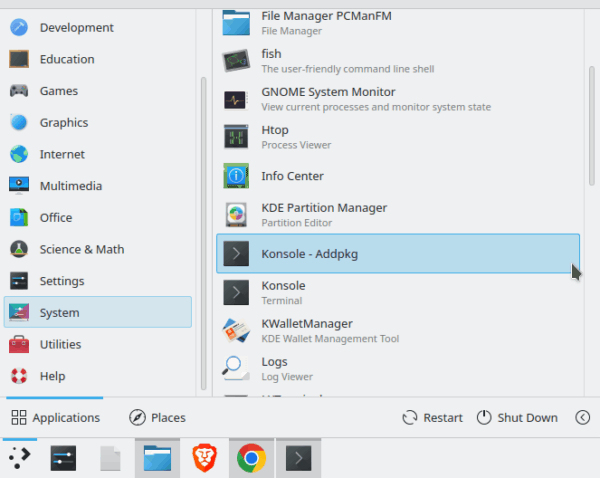Click the gray "File Manager" description text
The image size is (600, 478).
pos(292,31)
